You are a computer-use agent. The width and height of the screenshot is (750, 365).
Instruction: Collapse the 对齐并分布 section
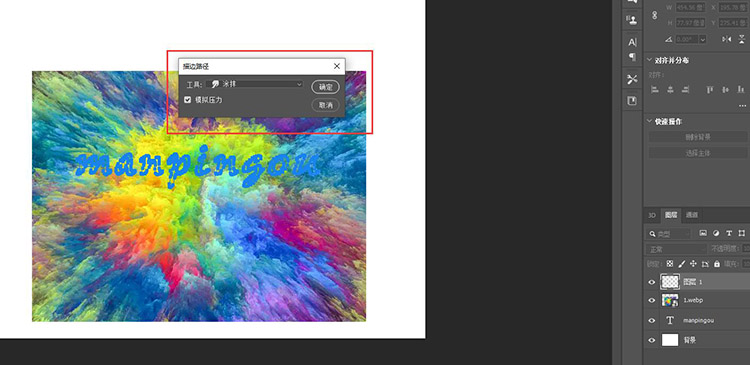point(650,60)
